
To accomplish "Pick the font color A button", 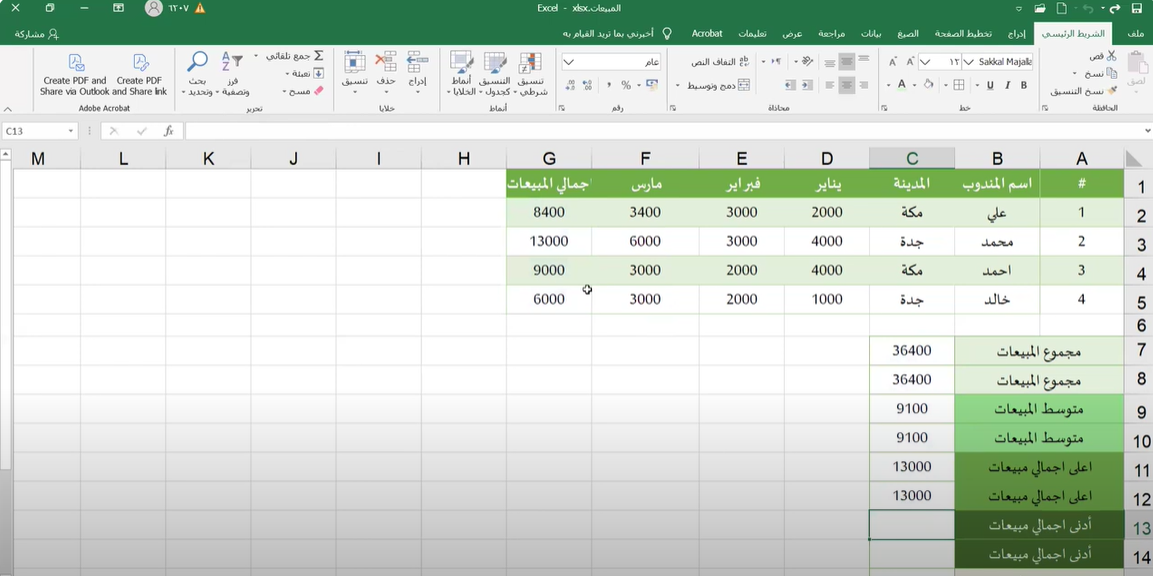I will [x=901, y=86].
